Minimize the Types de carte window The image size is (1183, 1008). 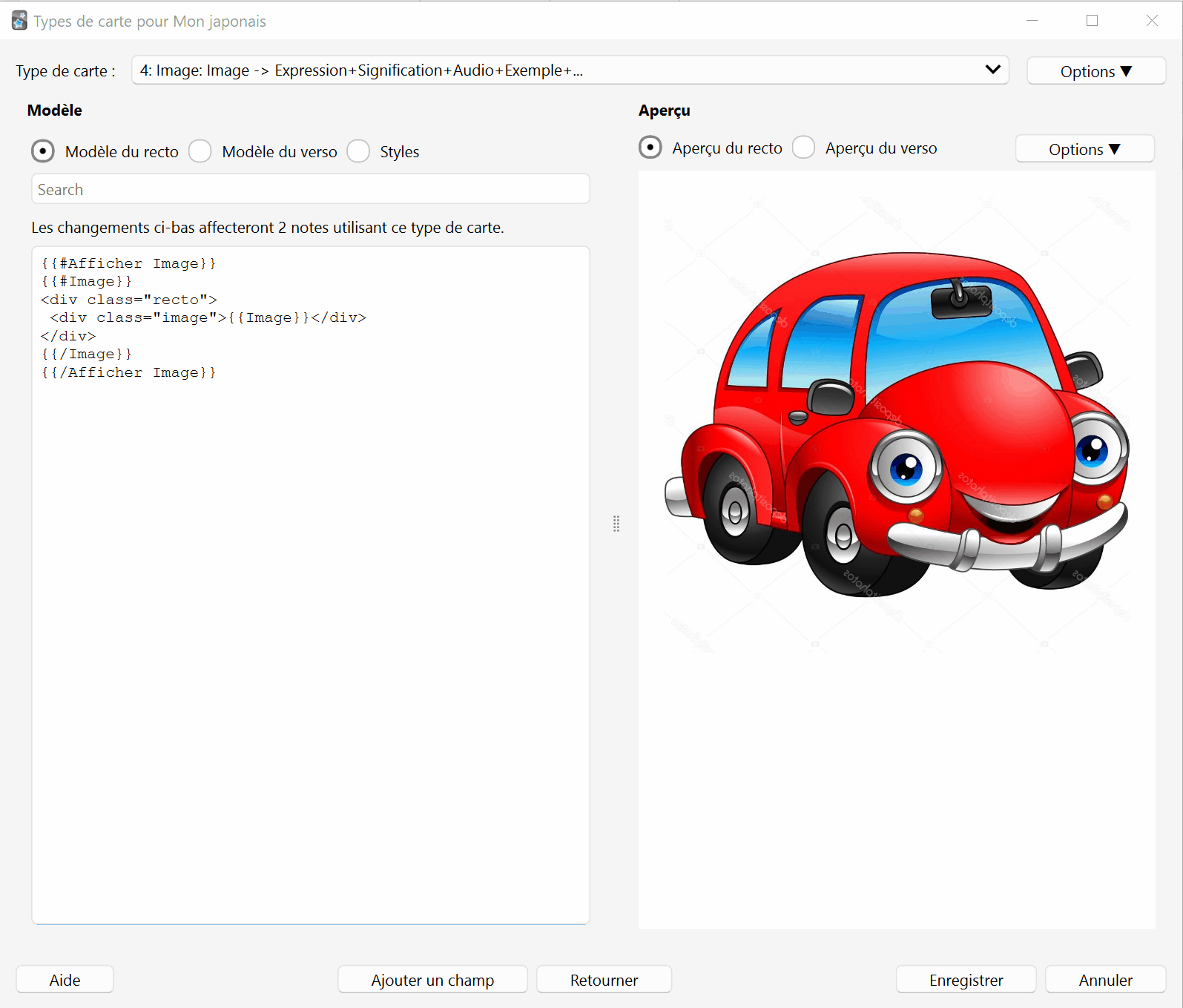coord(1032,21)
